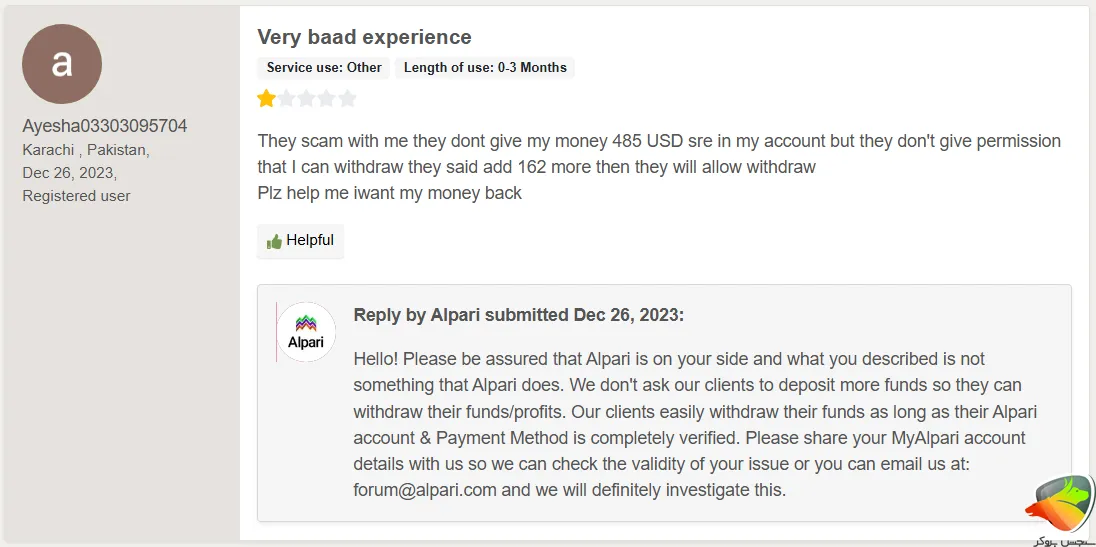Click the fourth grey rating star

(327, 98)
